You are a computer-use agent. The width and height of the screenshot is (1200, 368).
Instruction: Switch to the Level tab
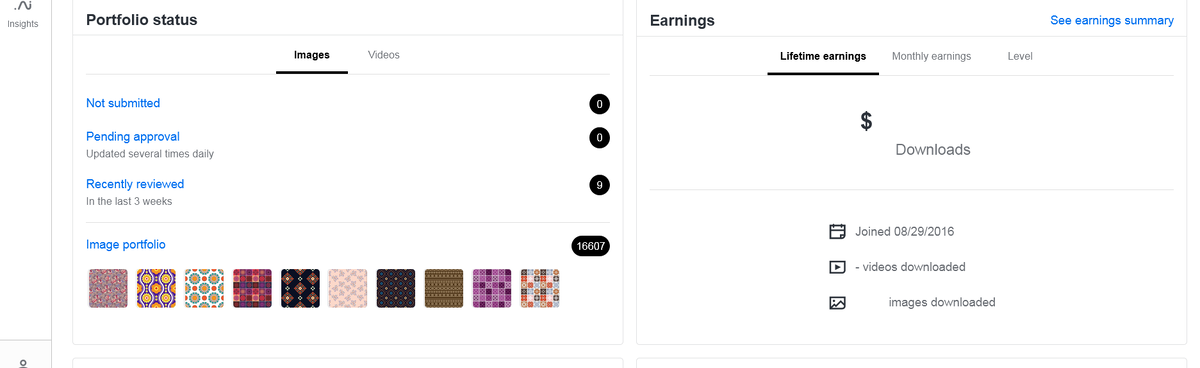click(1020, 56)
